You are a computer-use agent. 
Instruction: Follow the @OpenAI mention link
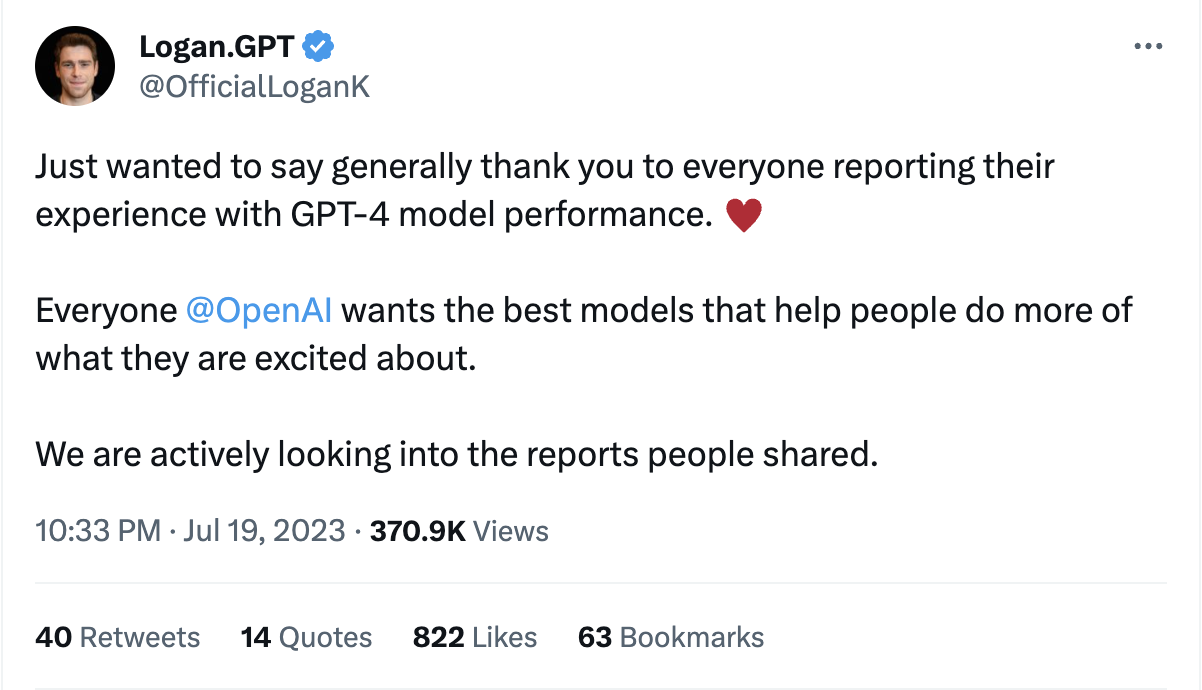(260, 310)
